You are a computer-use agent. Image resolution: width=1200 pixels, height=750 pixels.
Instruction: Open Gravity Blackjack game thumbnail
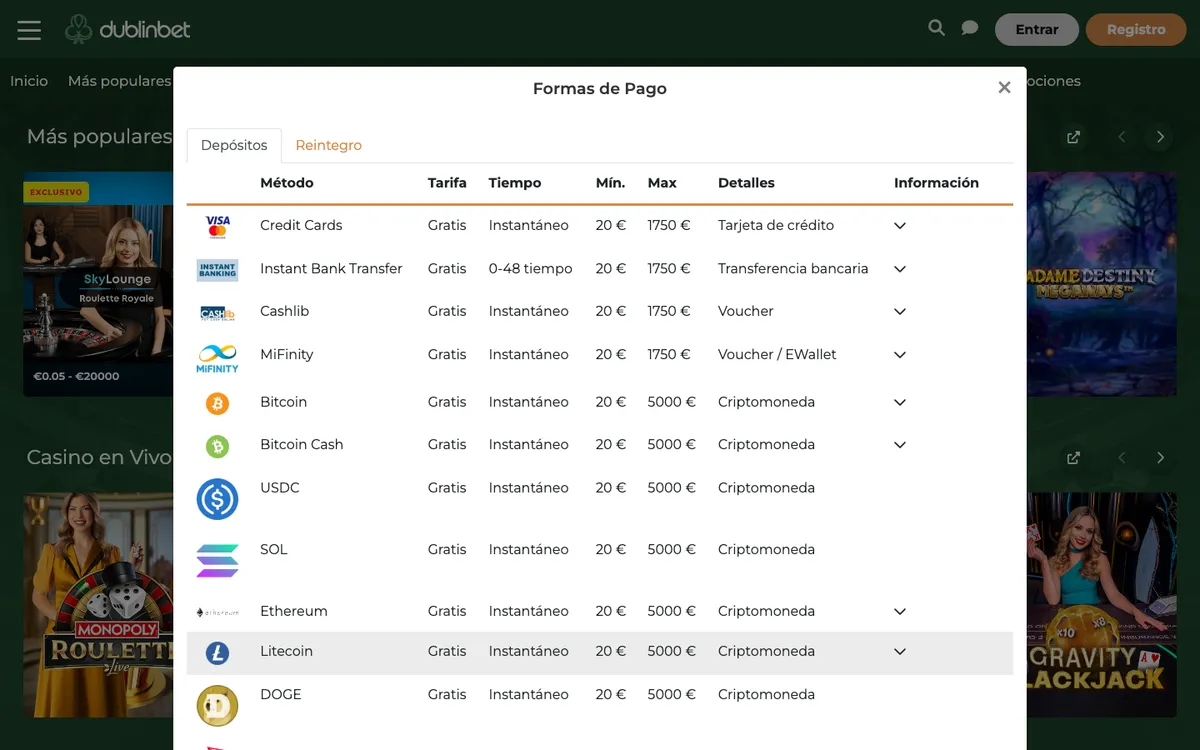pos(1101,605)
